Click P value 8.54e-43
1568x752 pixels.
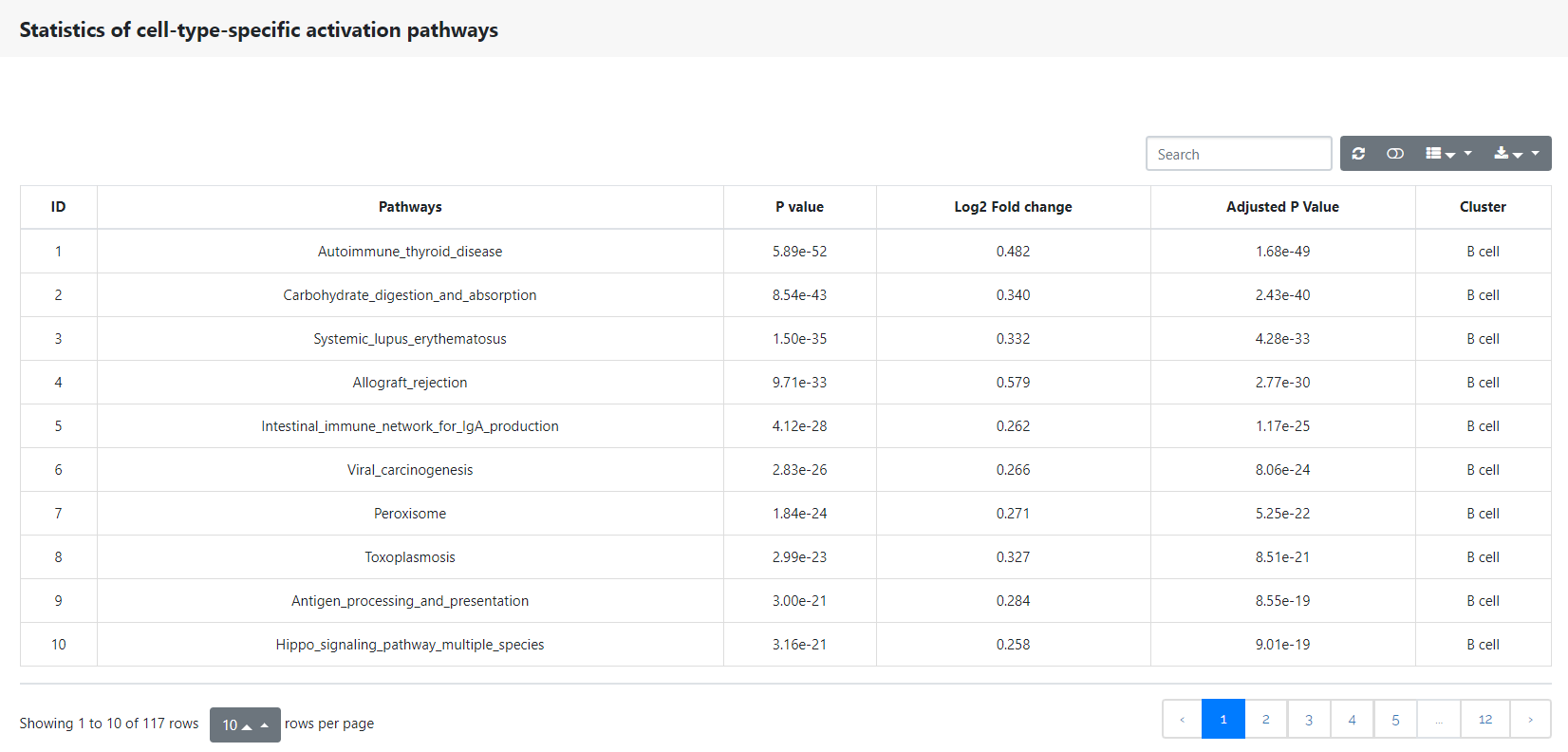tap(799, 295)
